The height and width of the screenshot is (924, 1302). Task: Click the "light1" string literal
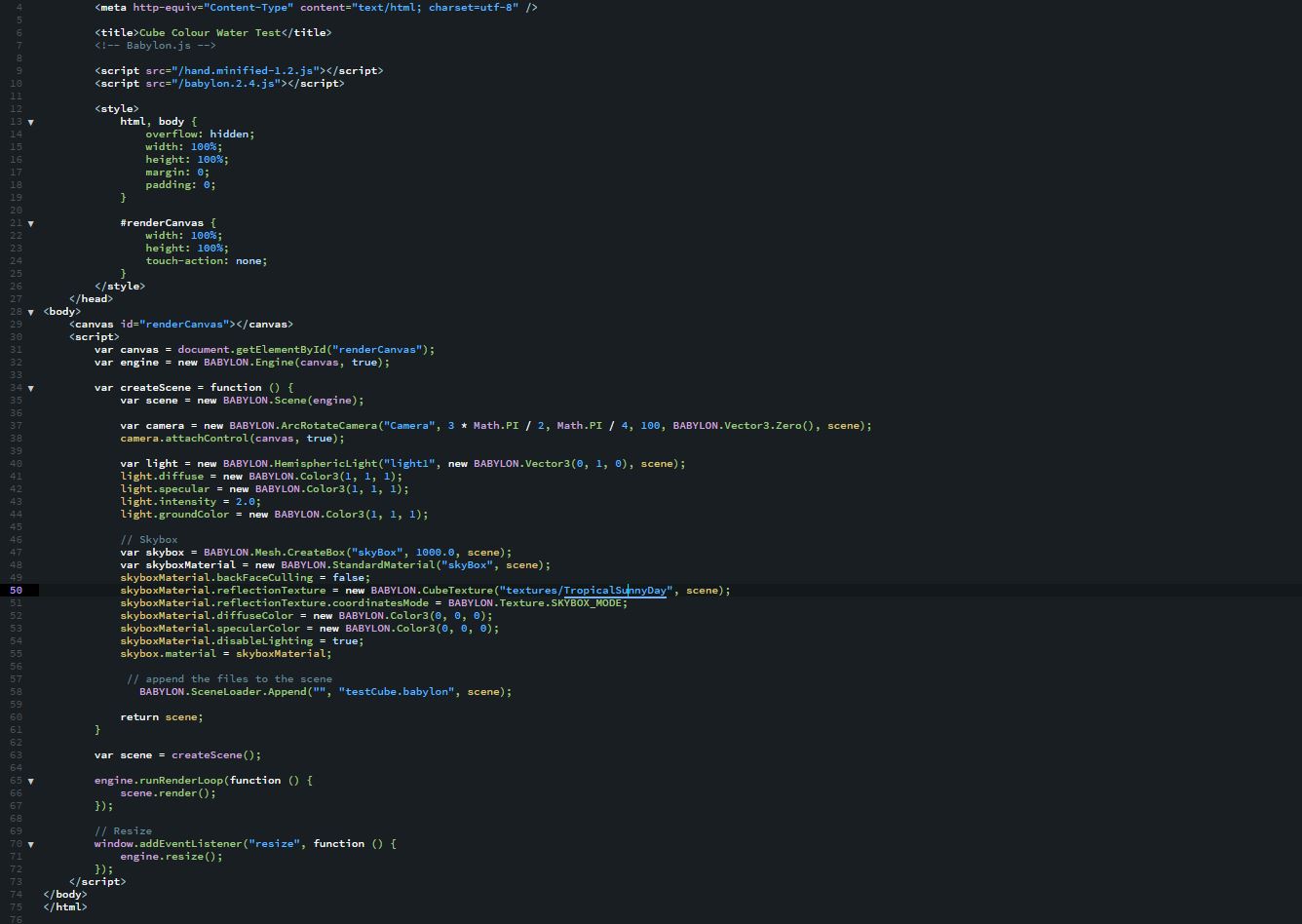tap(409, 463)
